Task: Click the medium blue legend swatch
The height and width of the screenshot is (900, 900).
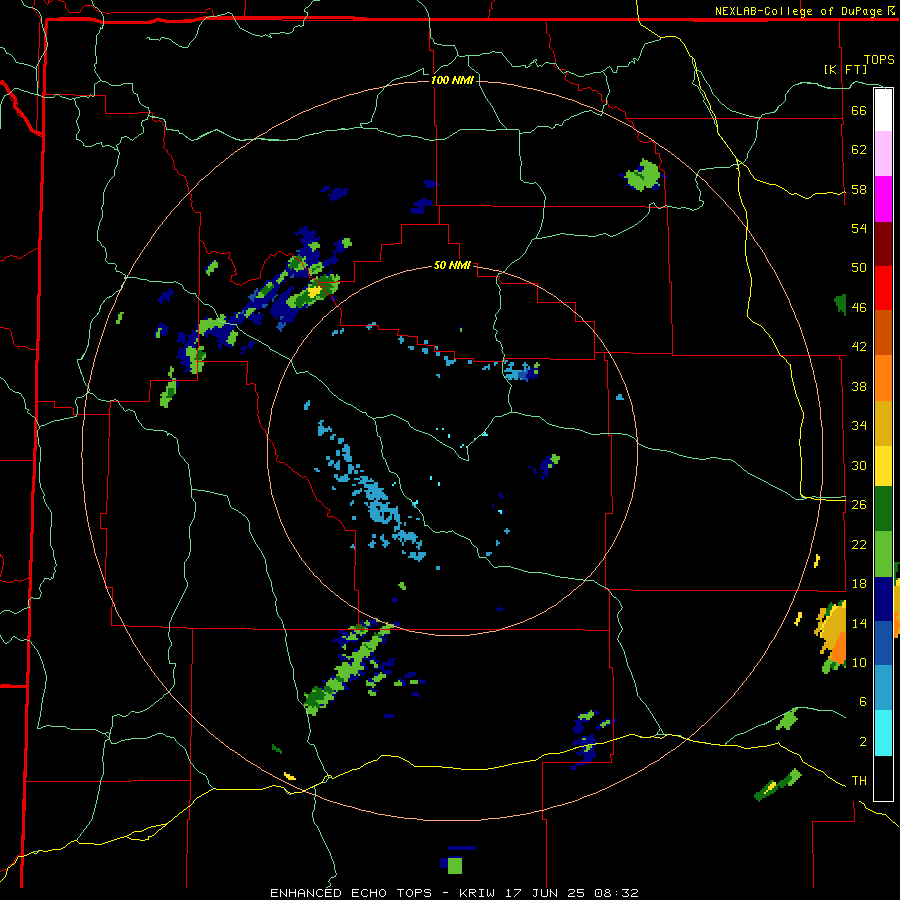Action: click(883, 643)
